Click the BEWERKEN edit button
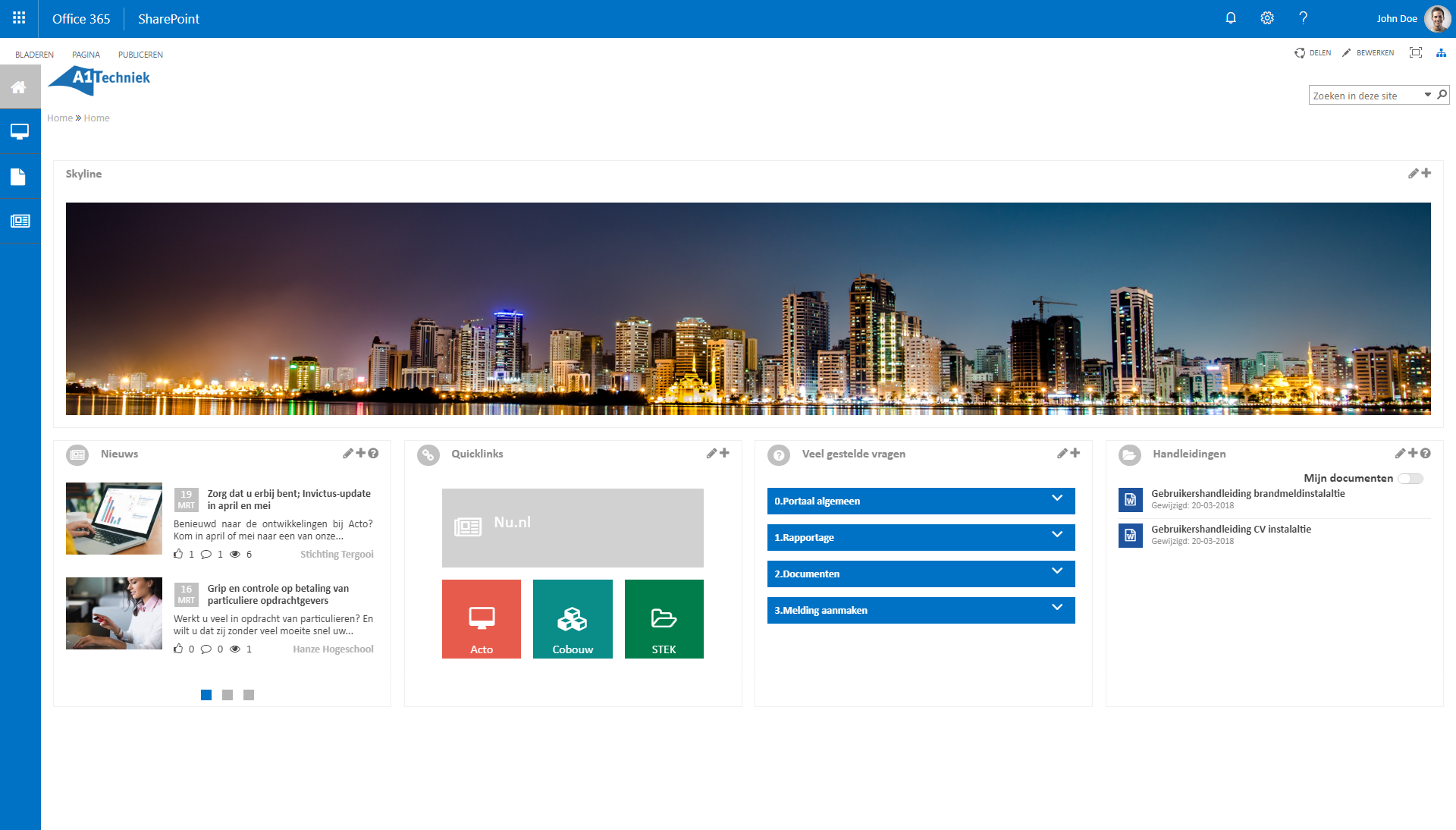This screenshot has height=830, width=1456. [1368, 53]
